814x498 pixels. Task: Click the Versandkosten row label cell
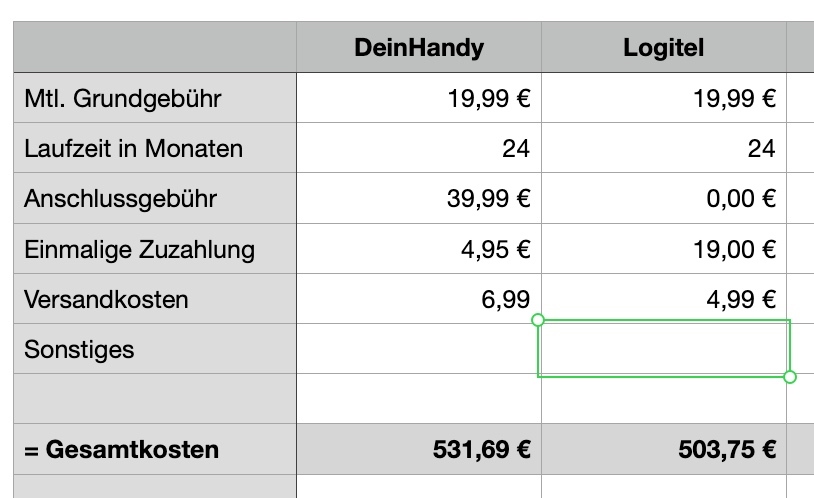(155, 299)
